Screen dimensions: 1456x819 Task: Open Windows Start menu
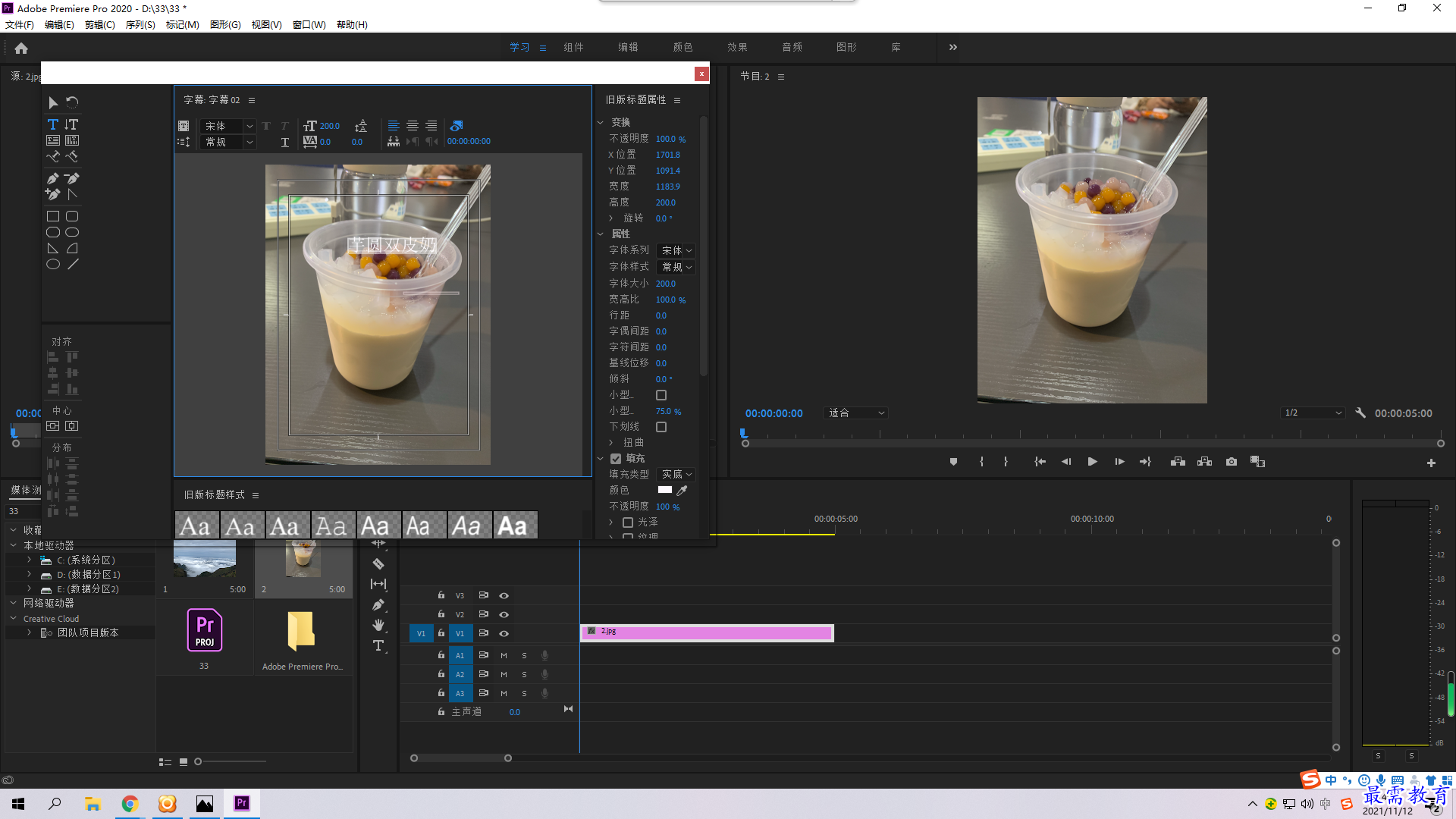pyautogui.click(x=18, y=803)
